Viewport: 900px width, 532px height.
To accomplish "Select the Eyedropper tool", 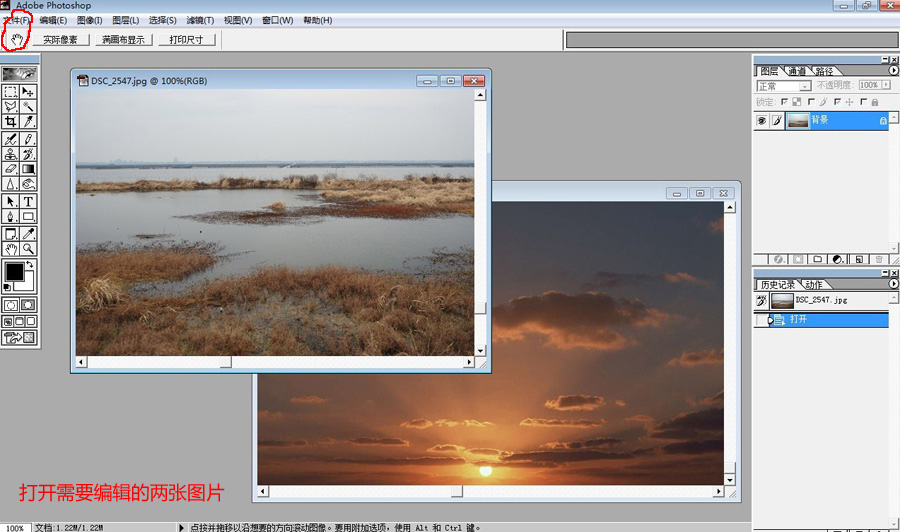I will click(x=28, y=234).
